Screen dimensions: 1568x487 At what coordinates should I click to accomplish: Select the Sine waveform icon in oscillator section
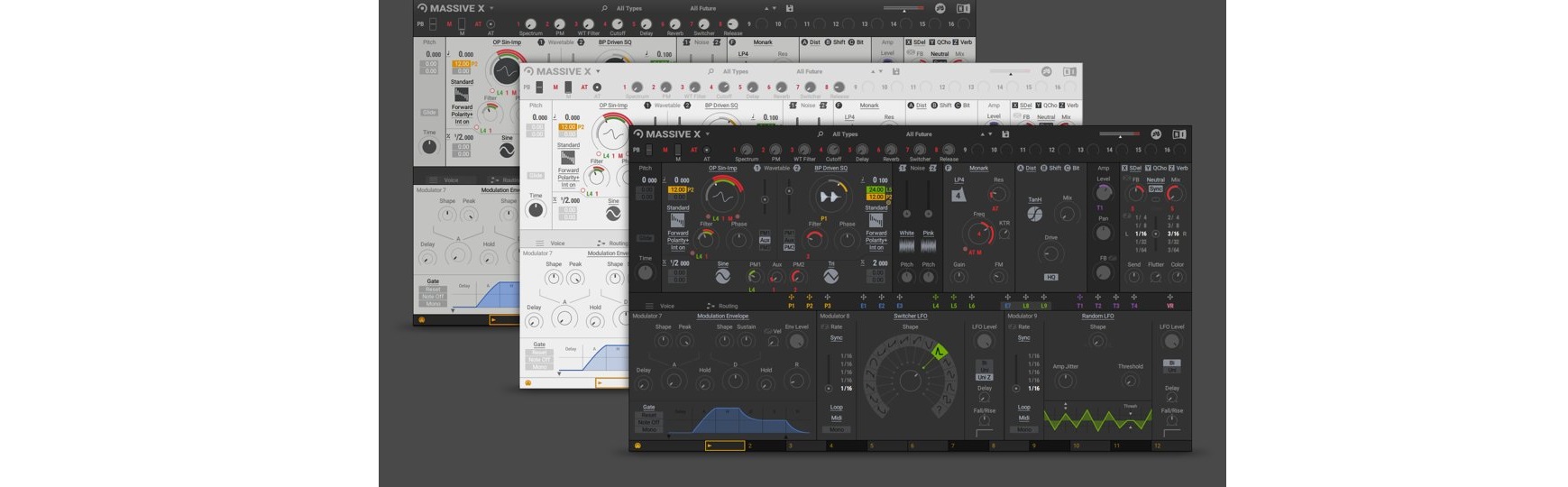(722, 276)
